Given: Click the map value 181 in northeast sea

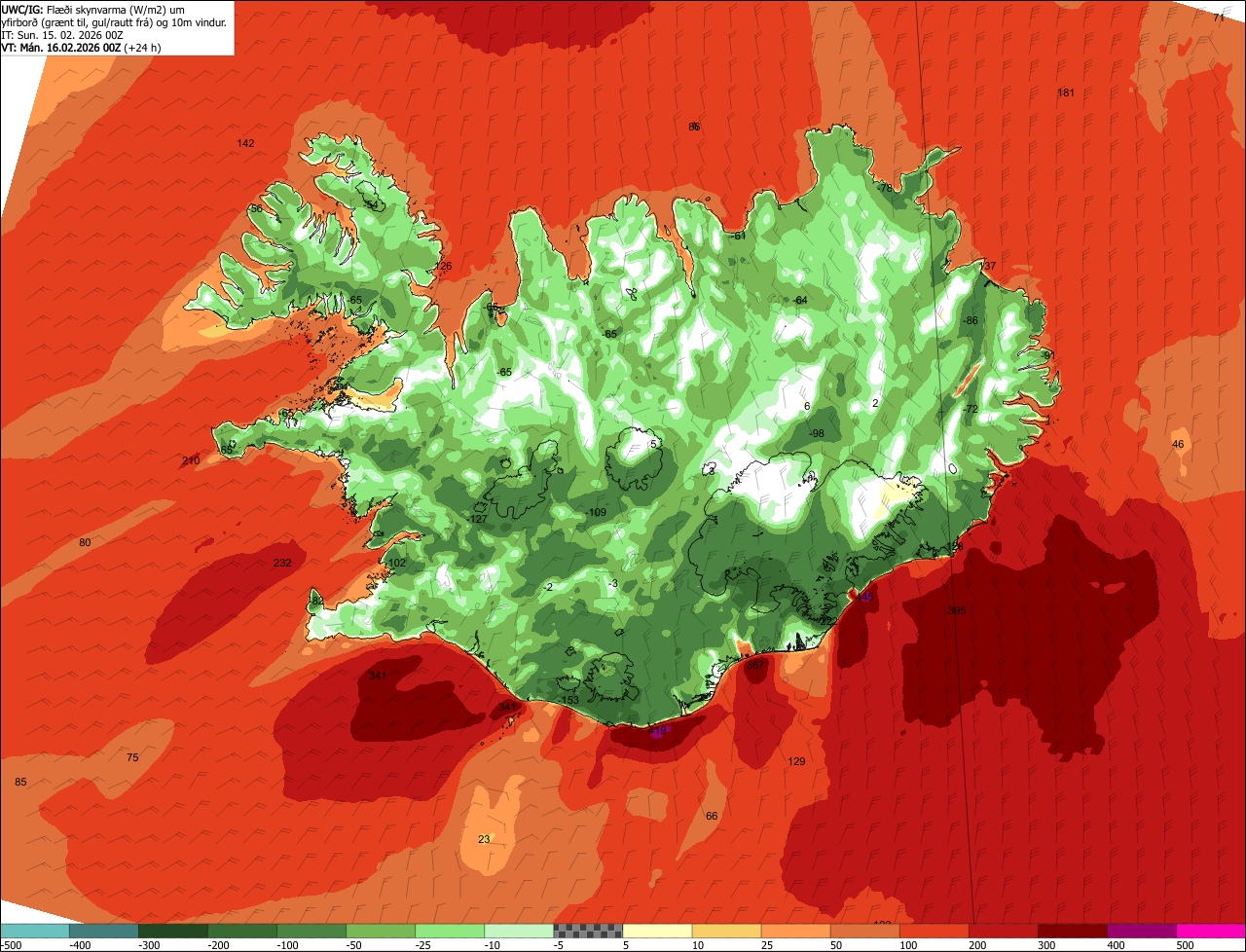Looking at the screenshot, I should click(x=1066, y=92).
